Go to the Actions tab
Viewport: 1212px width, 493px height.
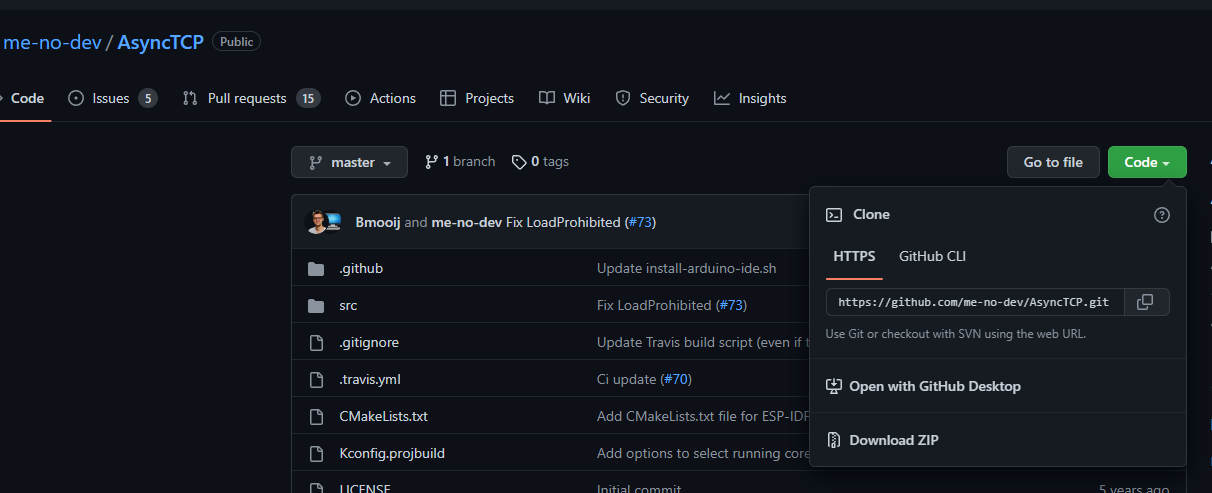click(x=380, y=98)
